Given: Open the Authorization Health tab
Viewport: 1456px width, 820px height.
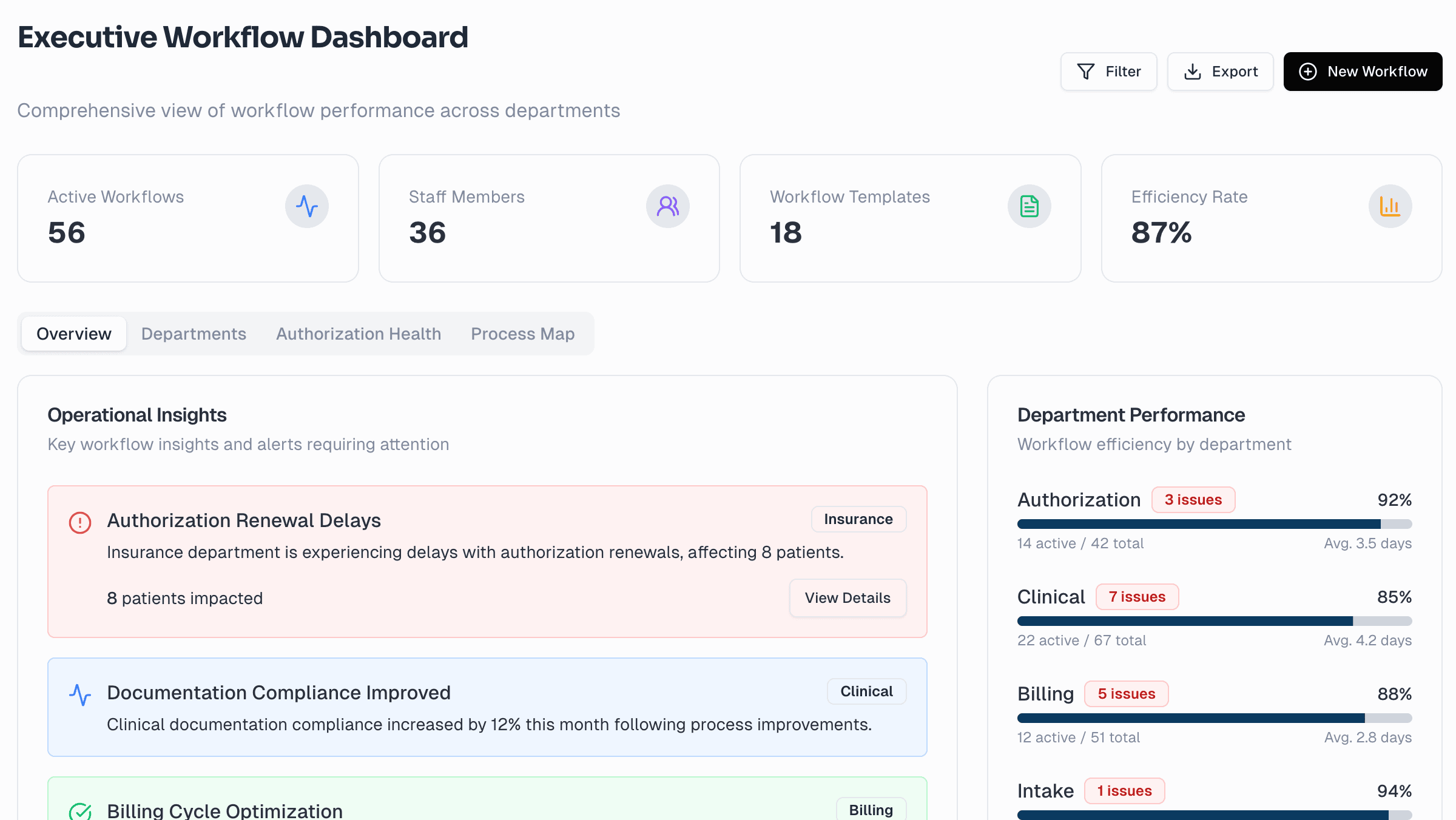Looking at the screenshot, I should 359,334.
